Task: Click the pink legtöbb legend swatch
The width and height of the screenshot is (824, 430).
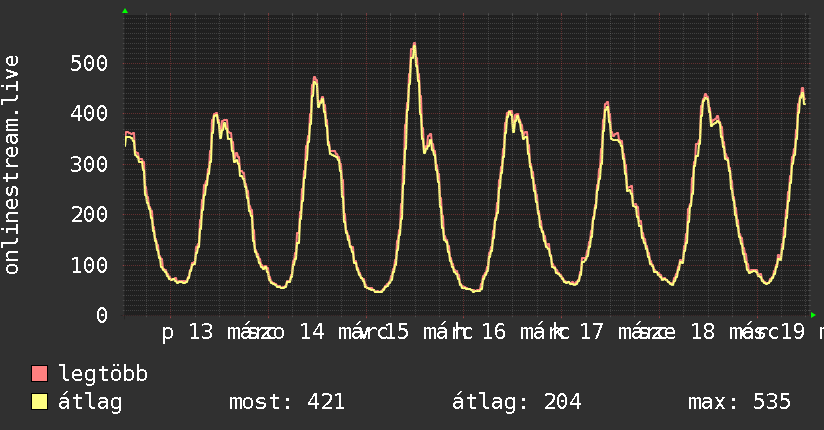Action: pyautogui.click(x=39, y=373)
